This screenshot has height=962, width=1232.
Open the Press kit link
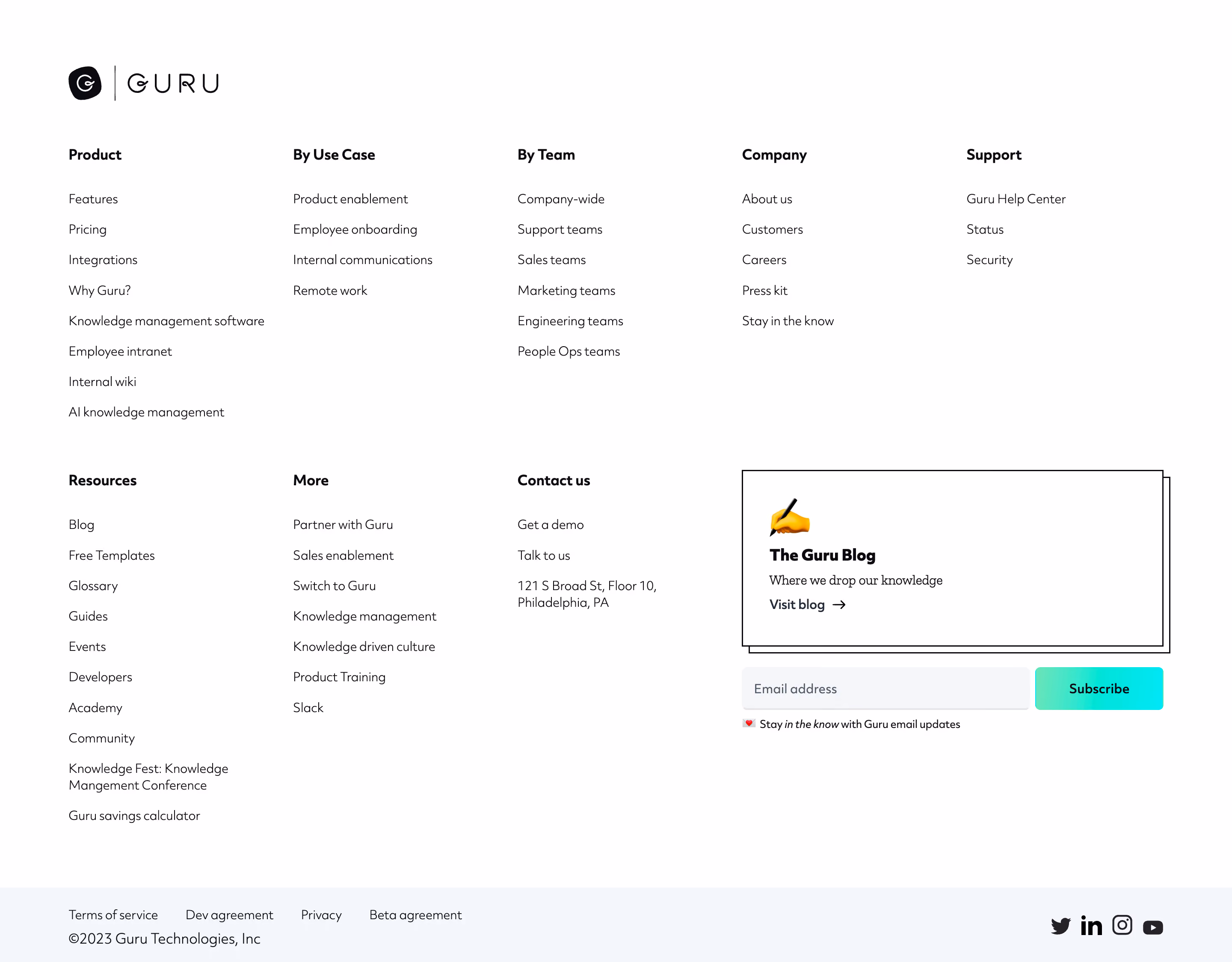[764, 291]
